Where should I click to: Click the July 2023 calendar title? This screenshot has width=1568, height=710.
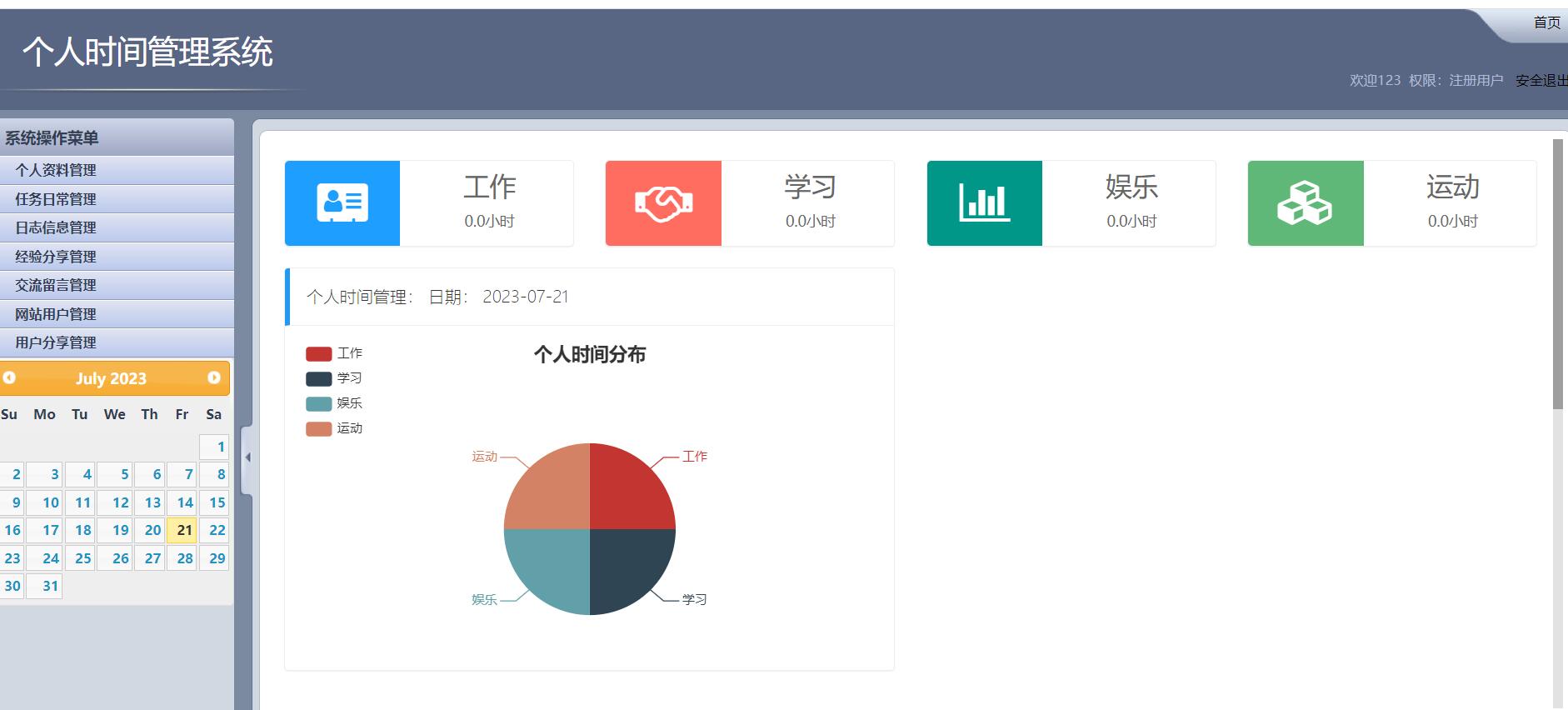click(111, 378)
